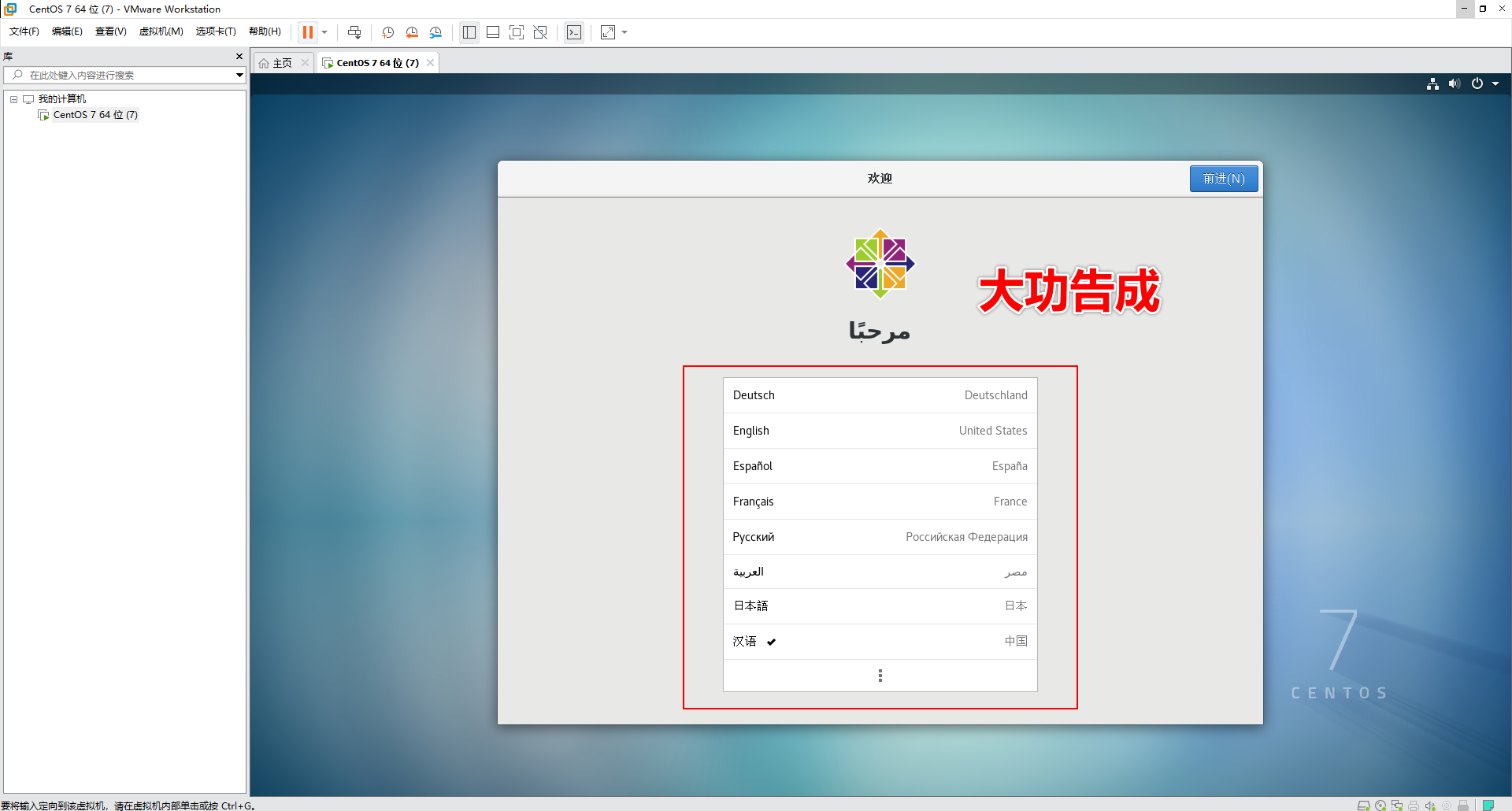This screenshot has width=1512, height=811.
Task: Open the 选项卡(T) menu
Action: click(216, 31)
